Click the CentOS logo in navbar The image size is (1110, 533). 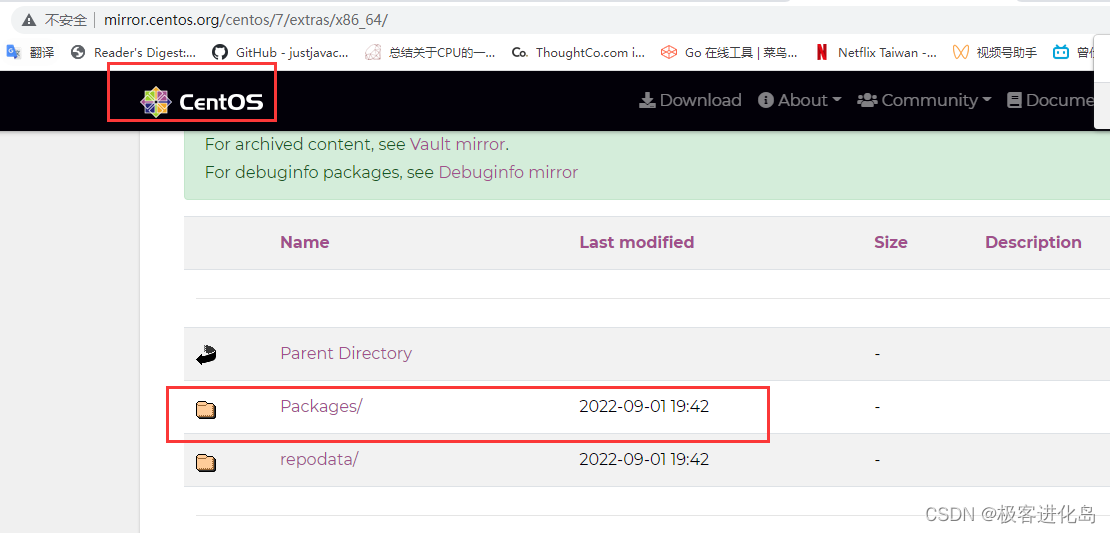202,102
